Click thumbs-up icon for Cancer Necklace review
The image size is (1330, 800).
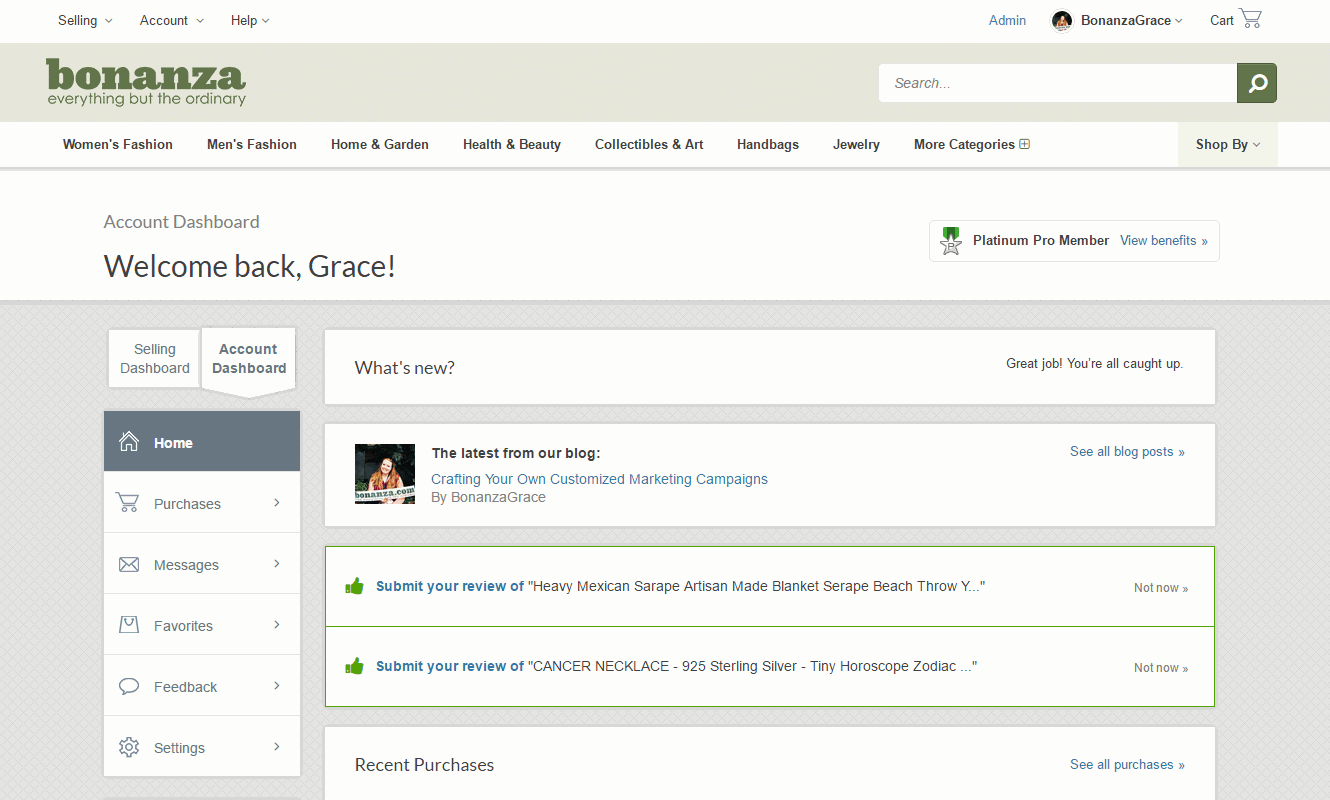pos(354,666)
